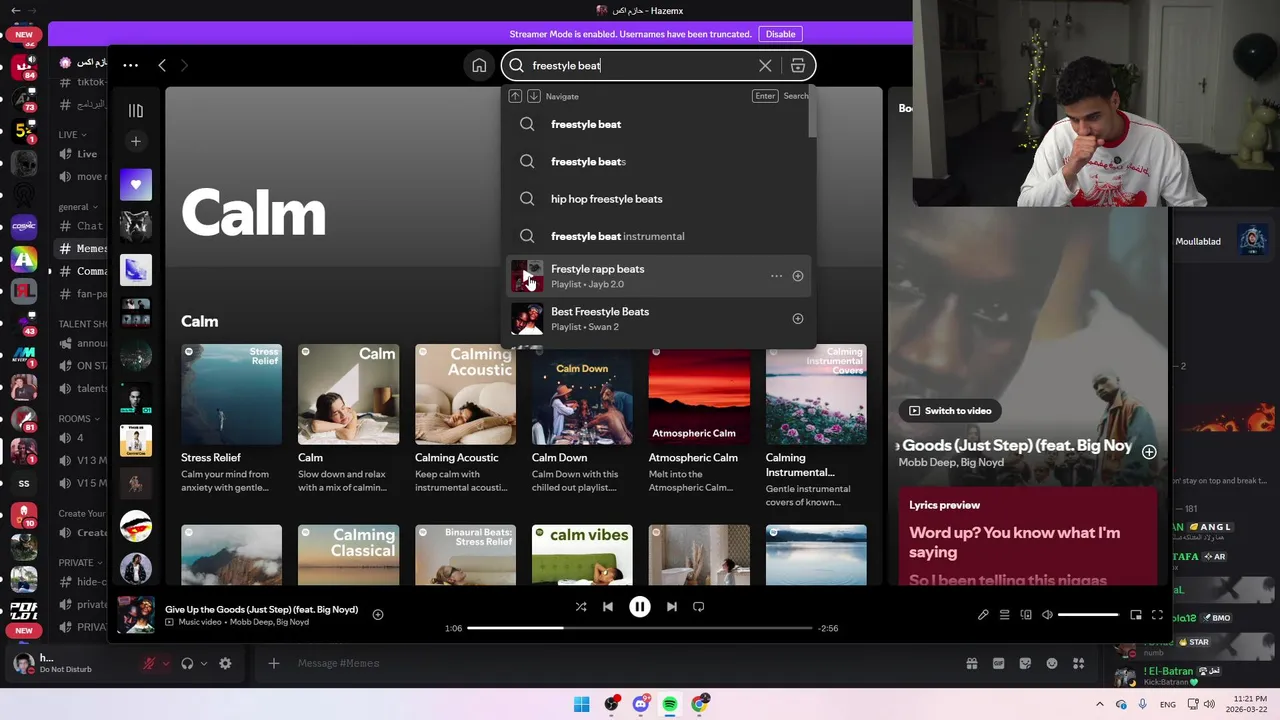
Task: Add Best Freestyle Beats to library
Action: pos(798,319)
